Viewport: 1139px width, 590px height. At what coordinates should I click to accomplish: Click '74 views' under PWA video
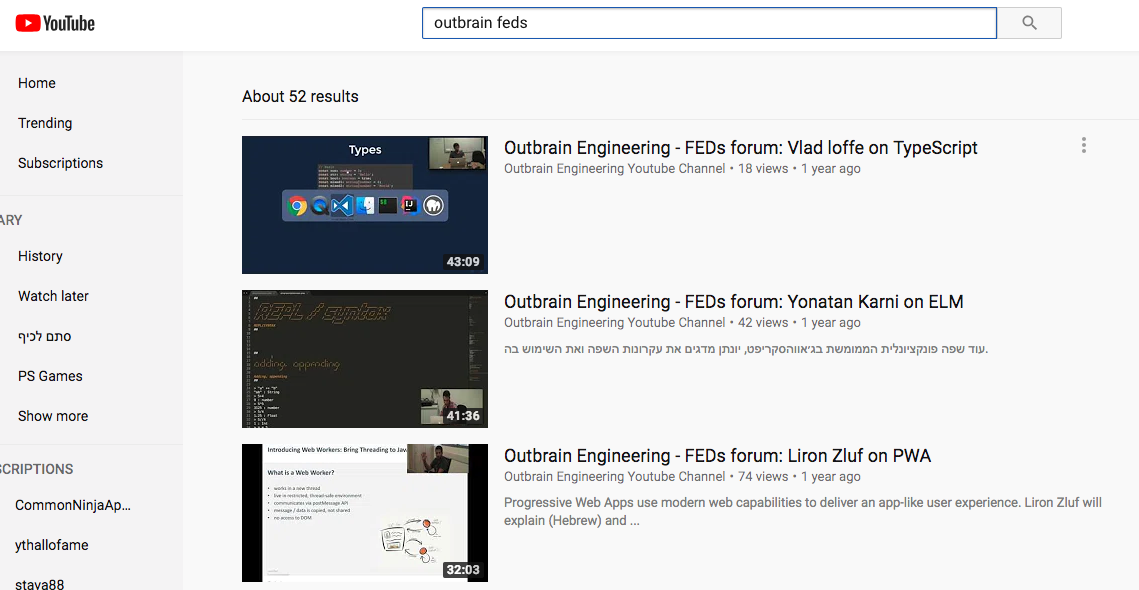click(x=763, y=477)
